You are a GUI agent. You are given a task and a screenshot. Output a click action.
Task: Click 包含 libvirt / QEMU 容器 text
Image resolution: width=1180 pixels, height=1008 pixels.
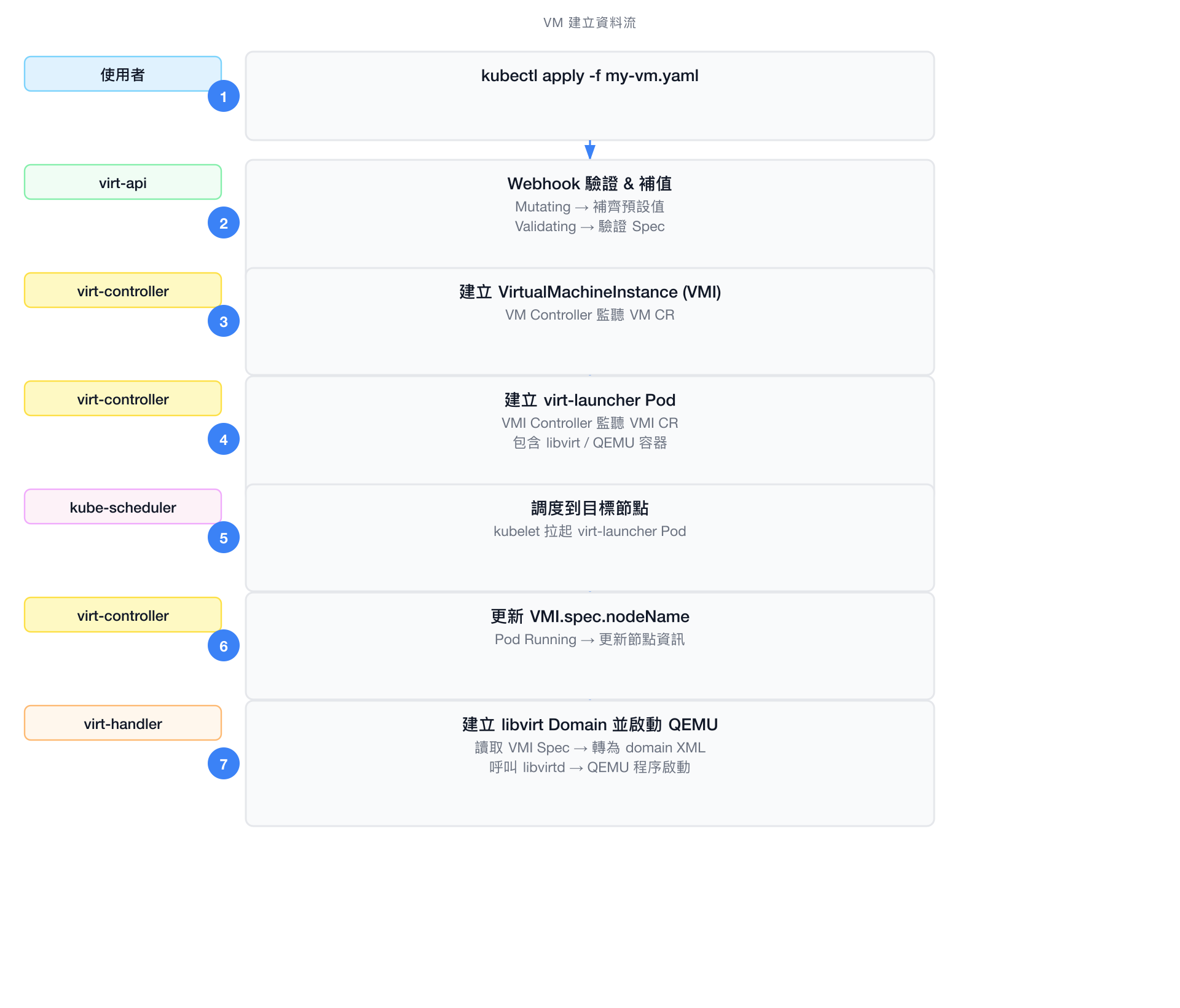[590, 443]
